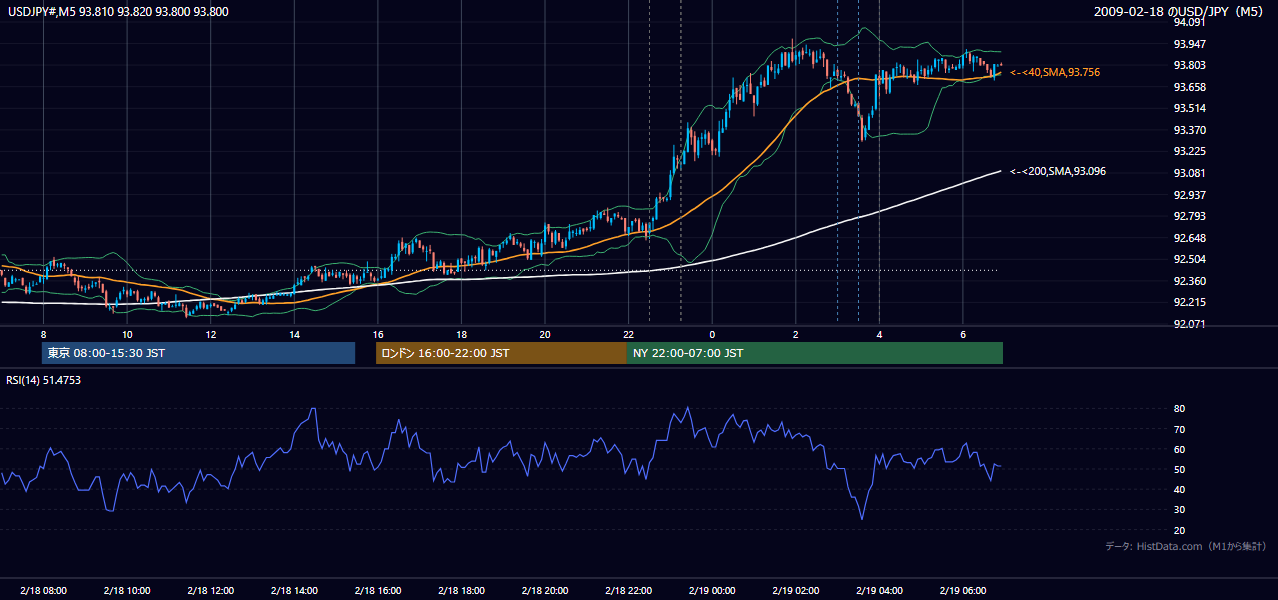
Task: Click the 'データ: HistData.com' source credit
Action: (1186, 546)
